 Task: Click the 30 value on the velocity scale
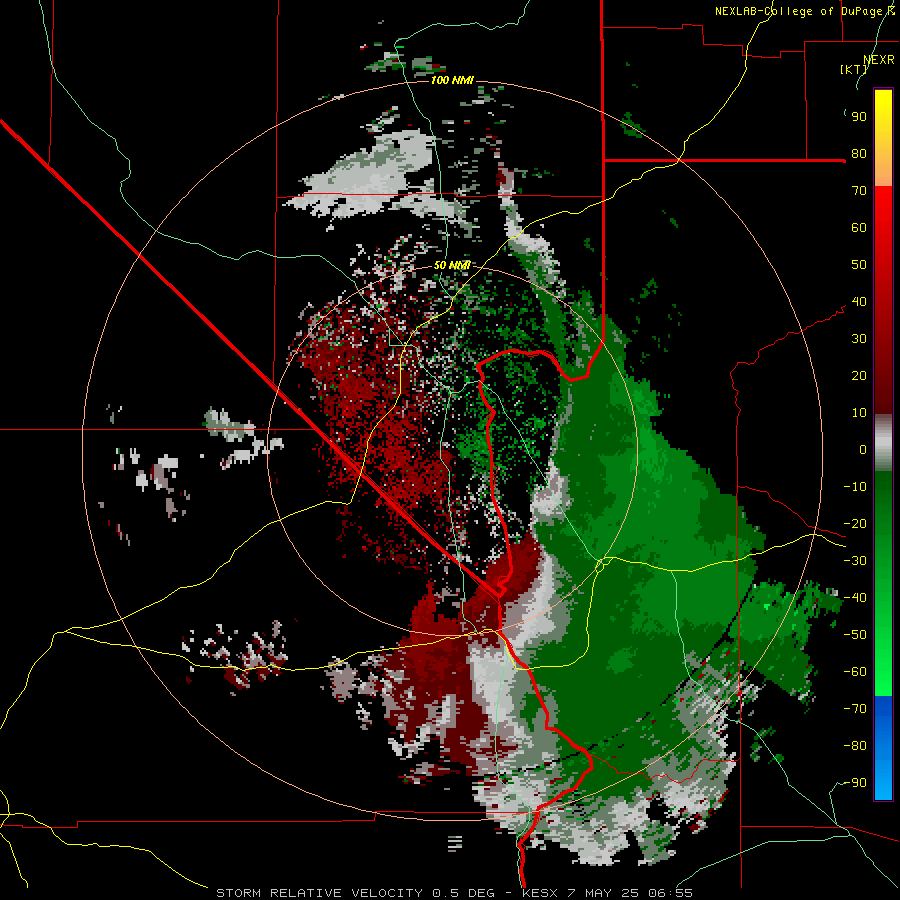tap(859, 339)
